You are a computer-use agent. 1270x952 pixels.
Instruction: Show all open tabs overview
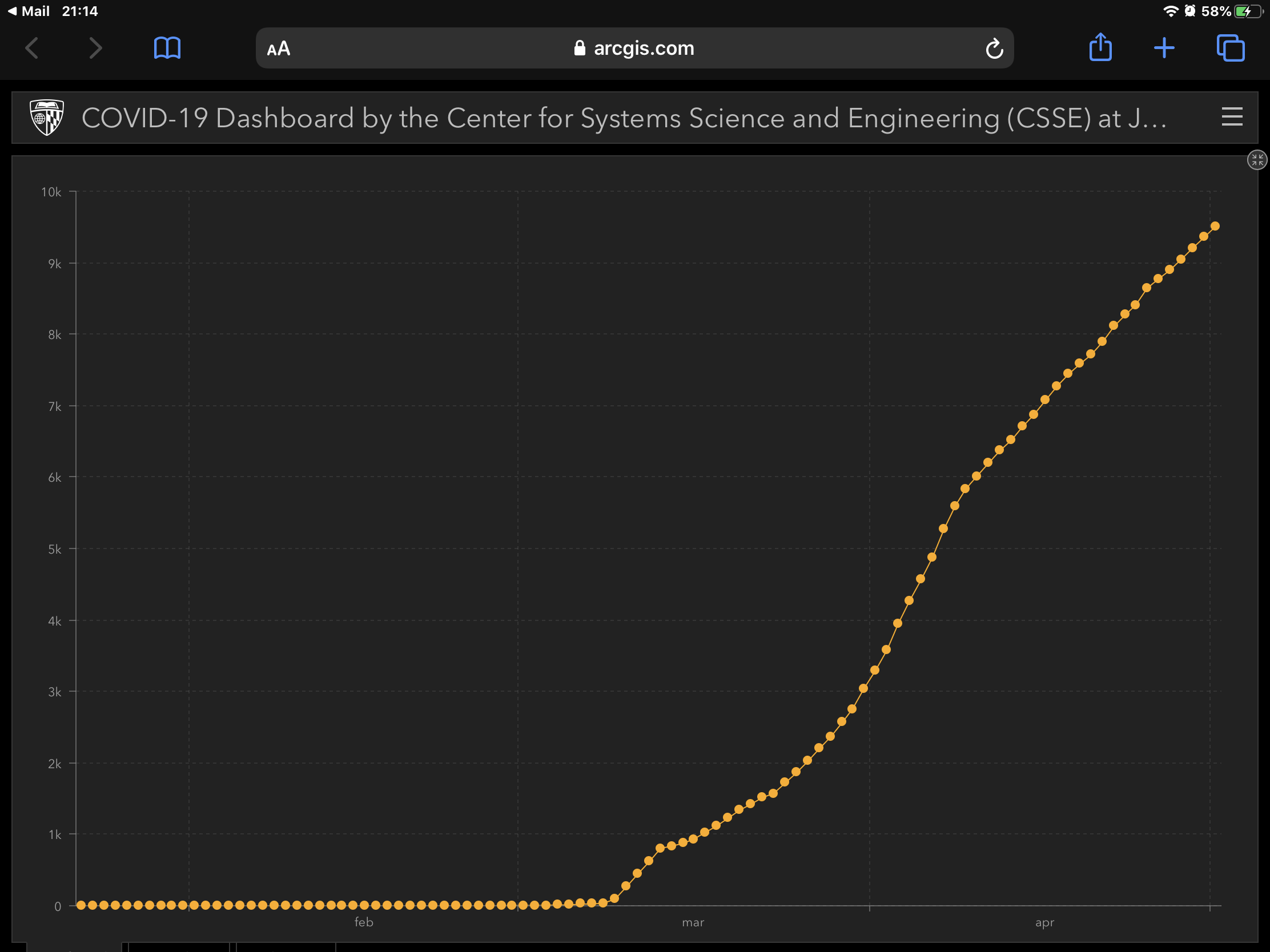1230,48
